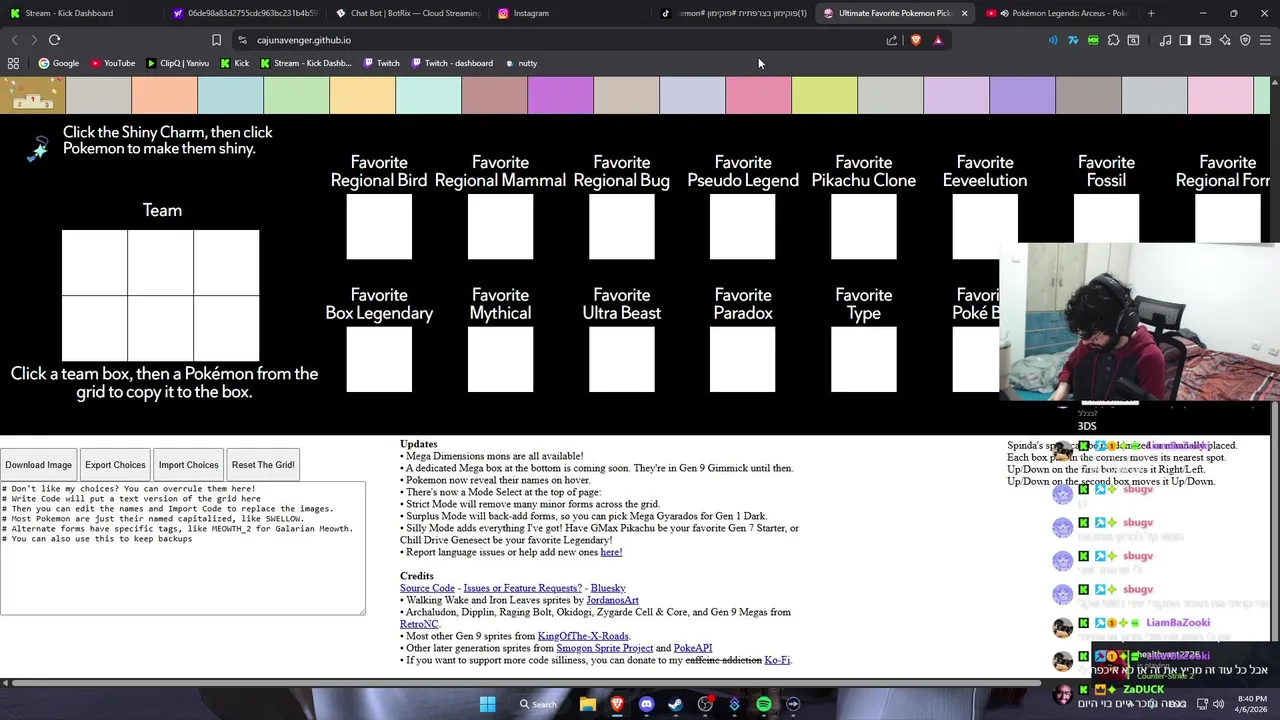Open the PokeAPI link

693,648
